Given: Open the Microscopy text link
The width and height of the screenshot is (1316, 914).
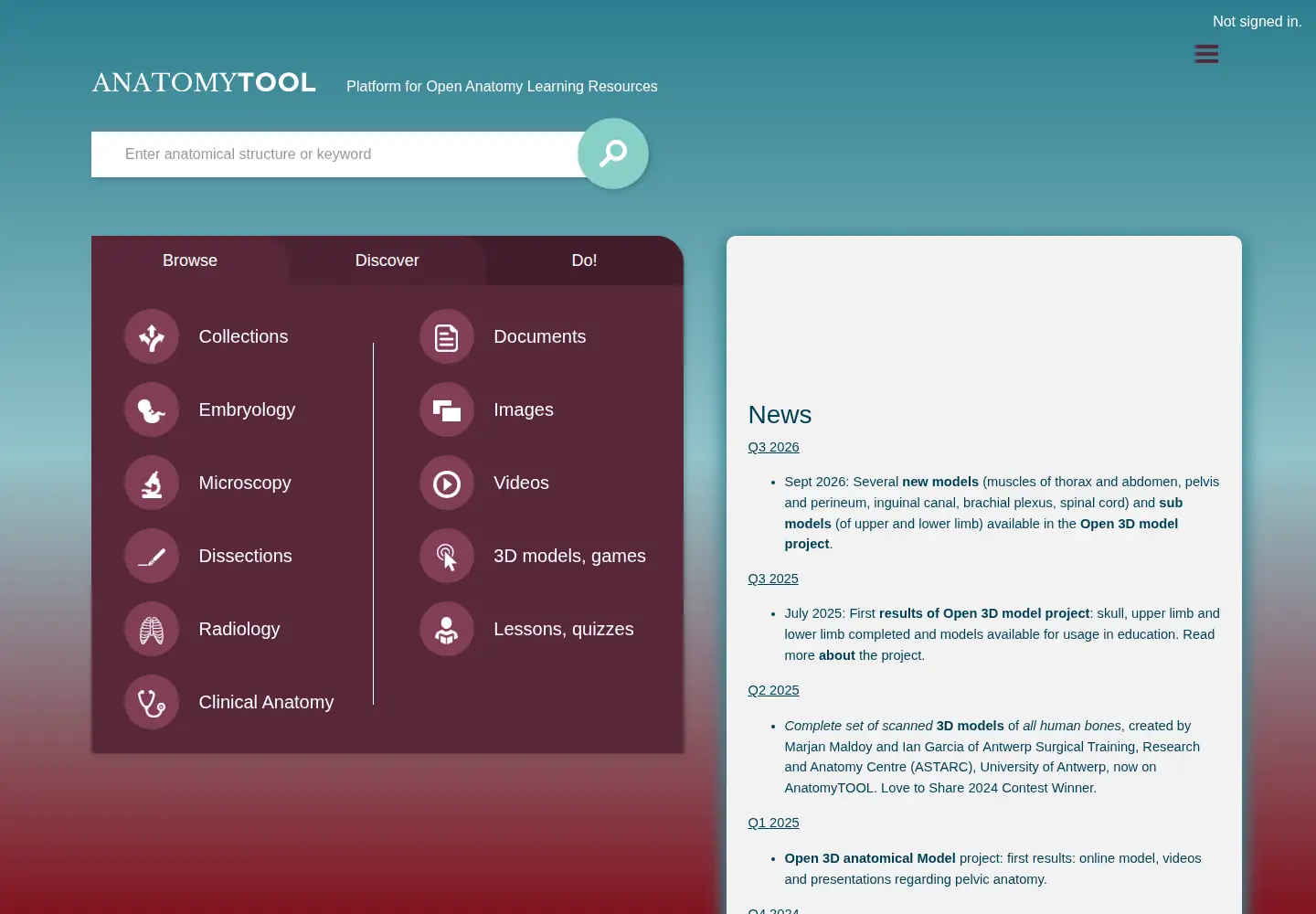Looking at the screenshot, I should 245,483.
